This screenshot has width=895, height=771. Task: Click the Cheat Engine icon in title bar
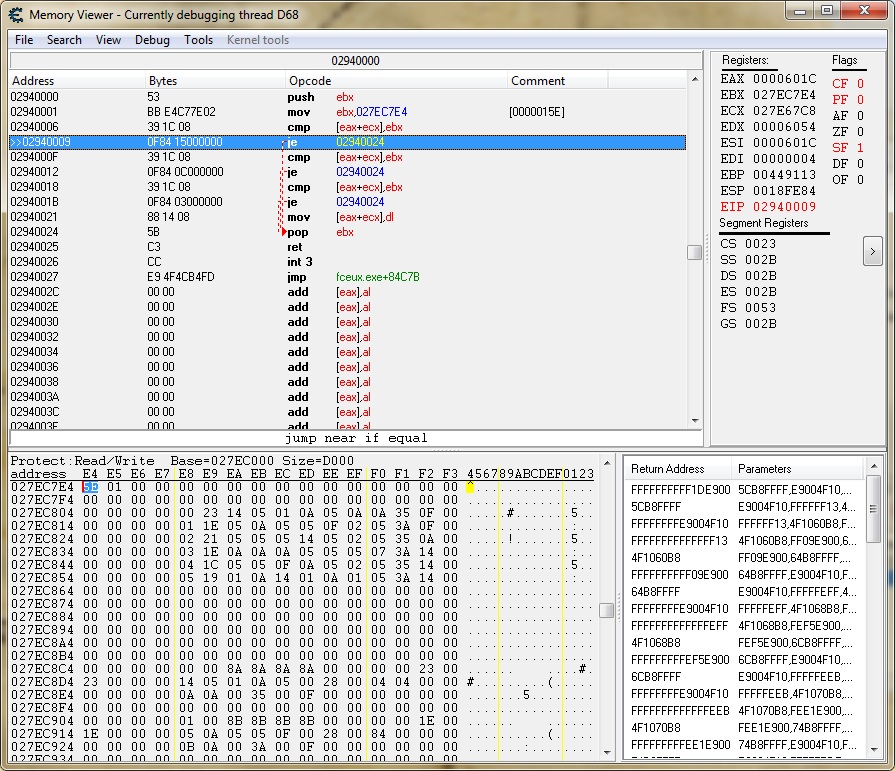(x=16, y=15)
